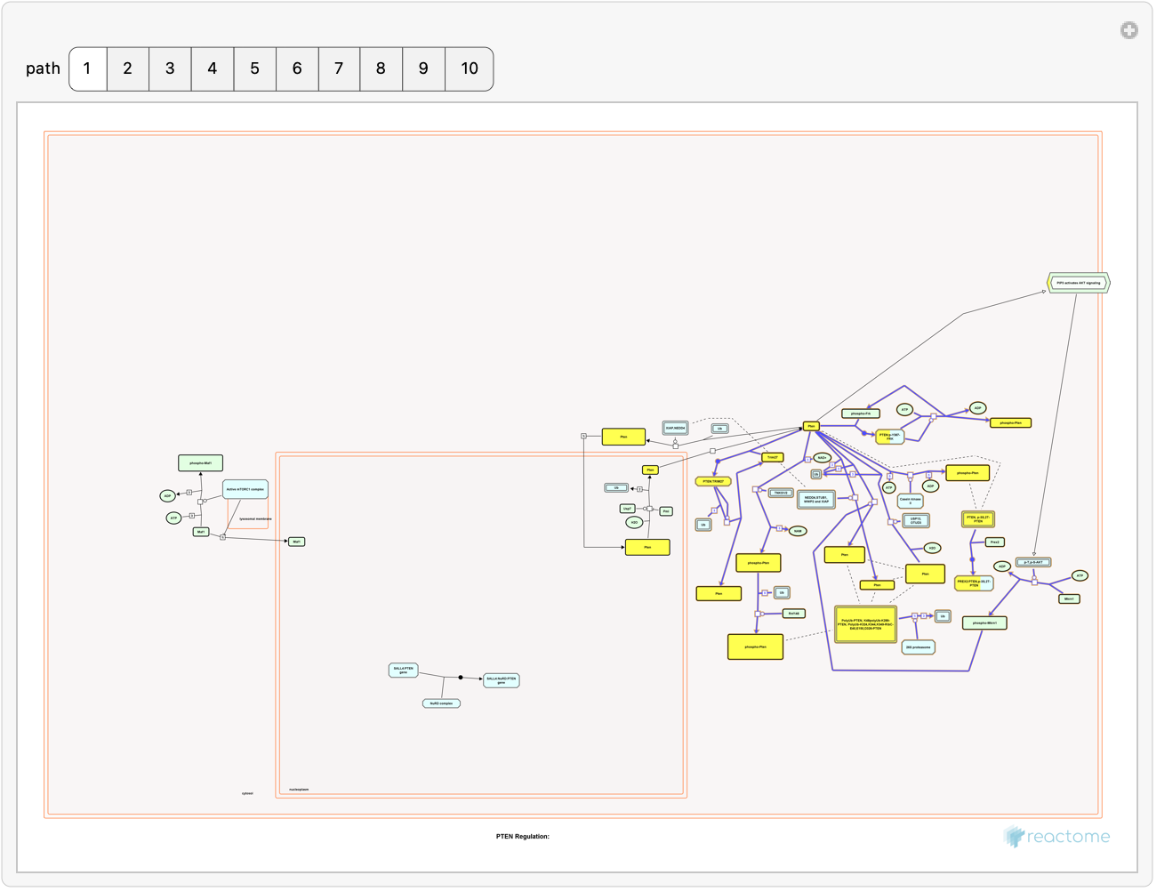Viewport: 1156px width, 890px height.
Task: Select the 26S proteasome node
Action: (x=918, y=648)
